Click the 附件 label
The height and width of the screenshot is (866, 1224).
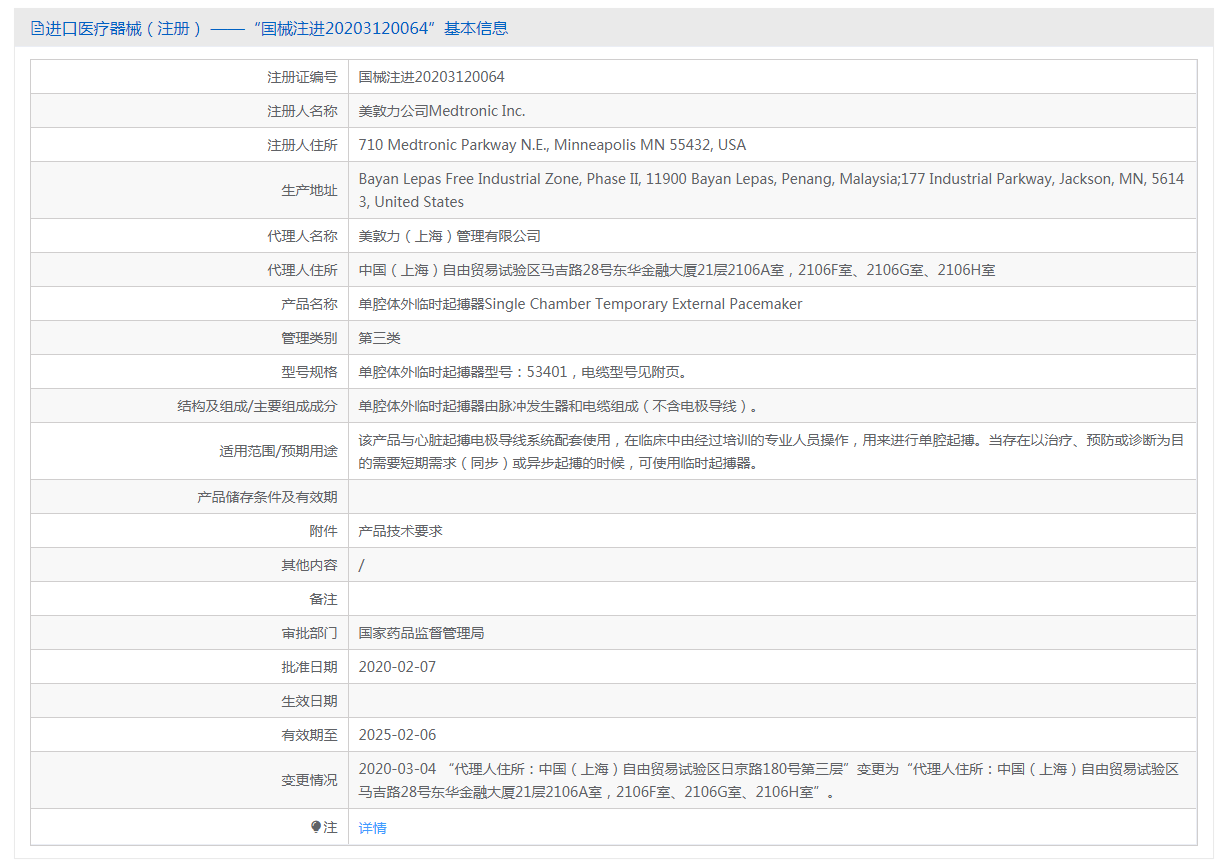323,531
